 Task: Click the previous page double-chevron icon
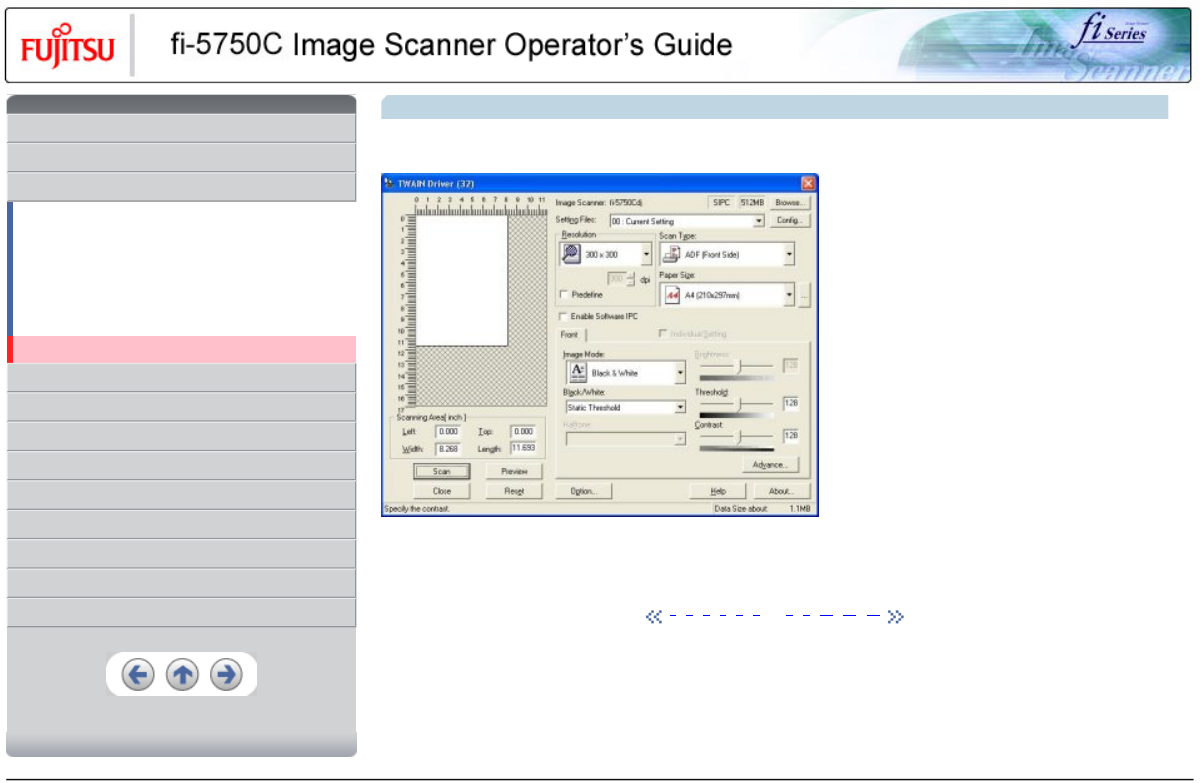click(x=653, y=617)
